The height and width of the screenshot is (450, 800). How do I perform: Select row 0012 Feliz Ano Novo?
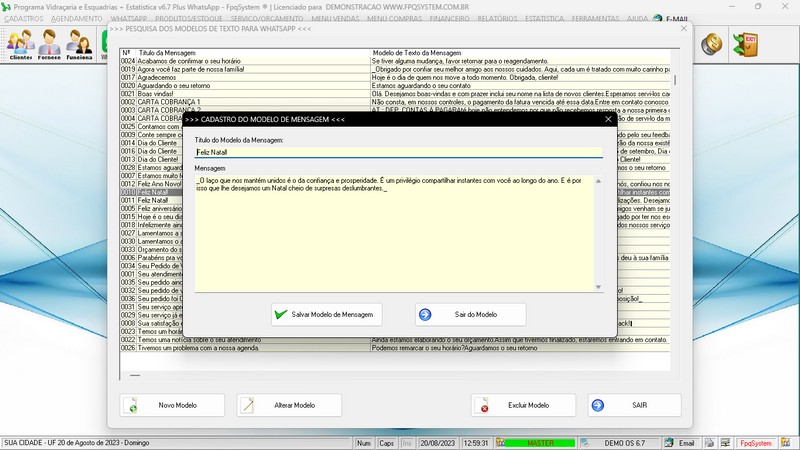pyautogui.click(x=151, y=184)
